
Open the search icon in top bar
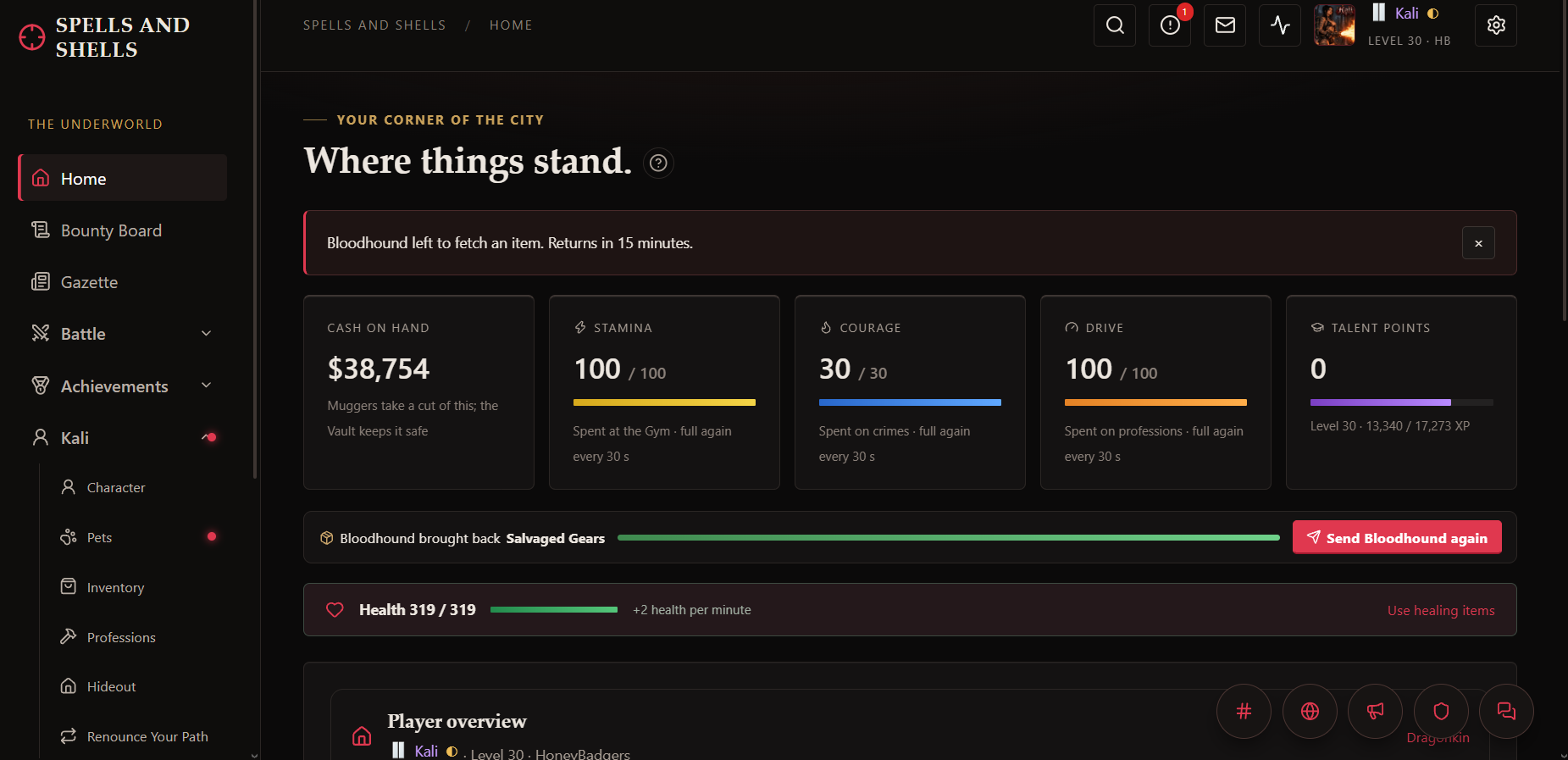[x=1115, y=25]
